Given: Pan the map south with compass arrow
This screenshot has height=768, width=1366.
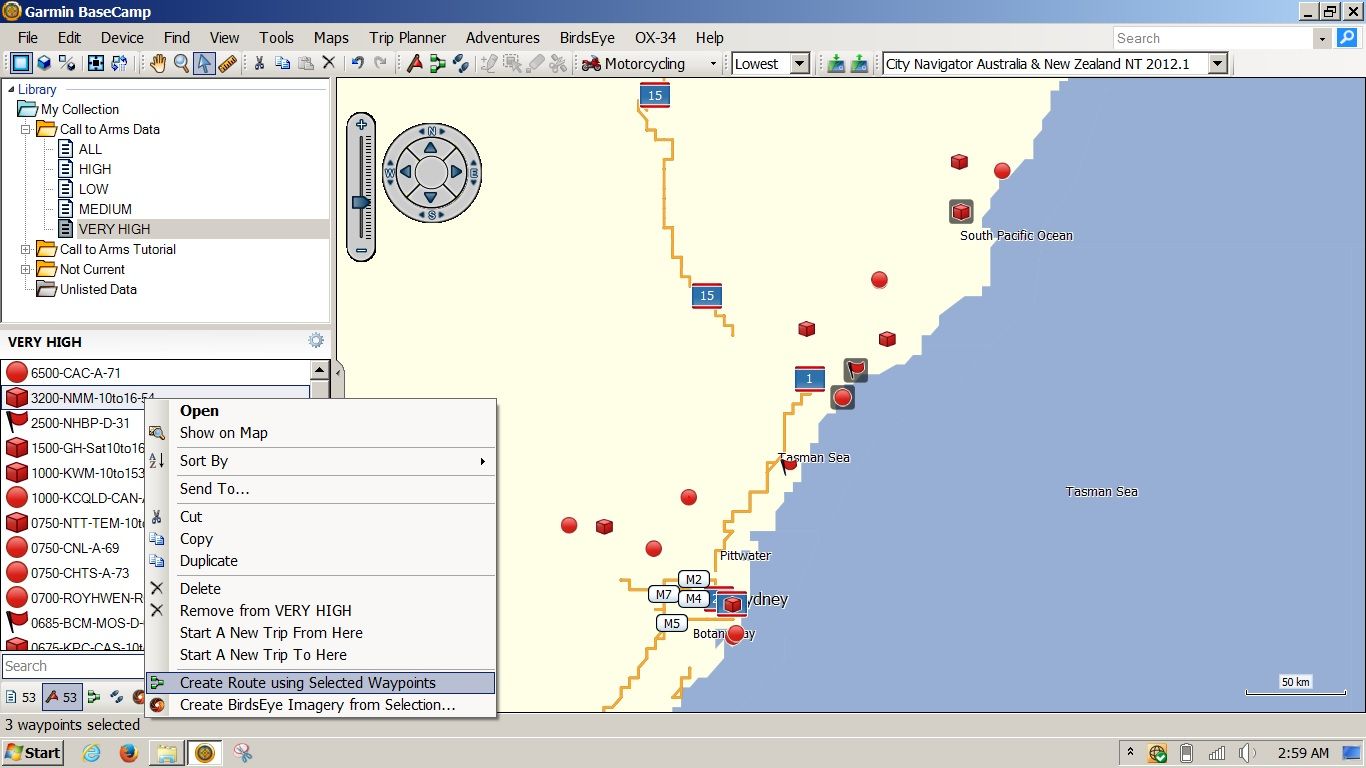Looking at the screenshot, I should 431,198.
